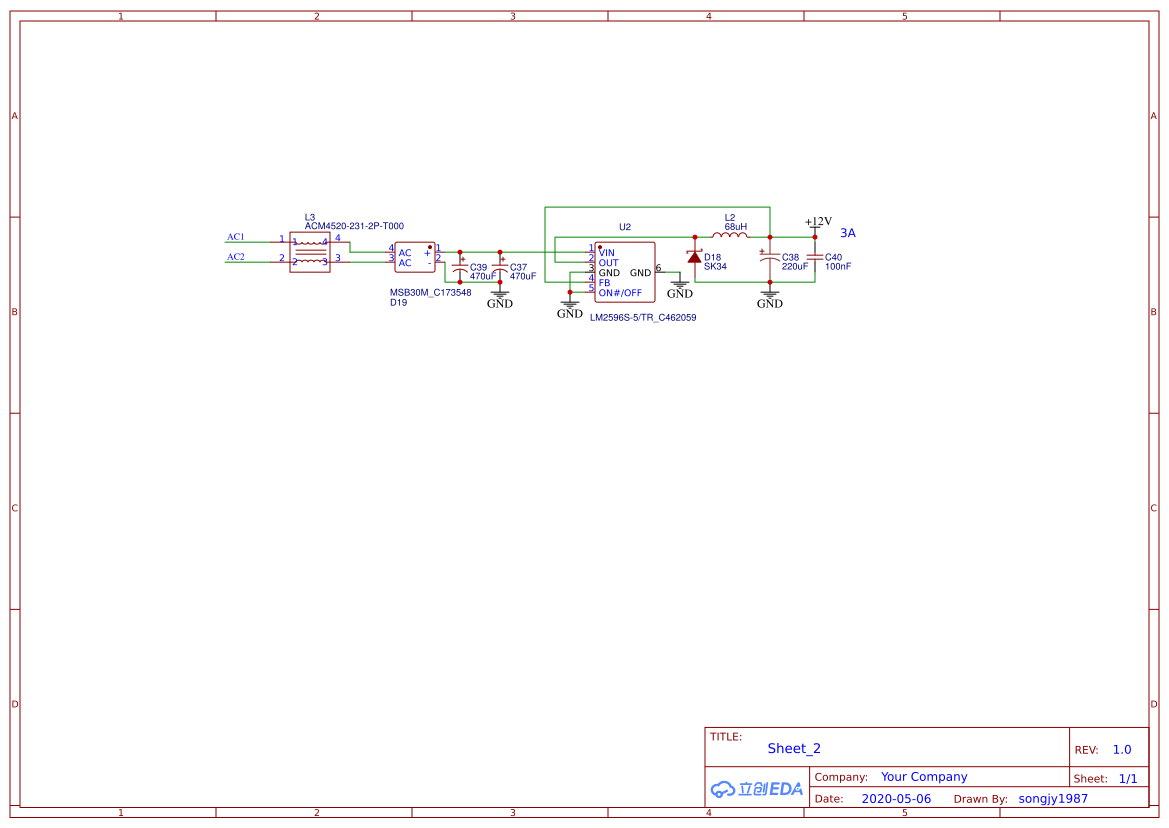1169x828 pixels.
Task: Select GND symbol below C38
Action: click(x=769, y=299)
